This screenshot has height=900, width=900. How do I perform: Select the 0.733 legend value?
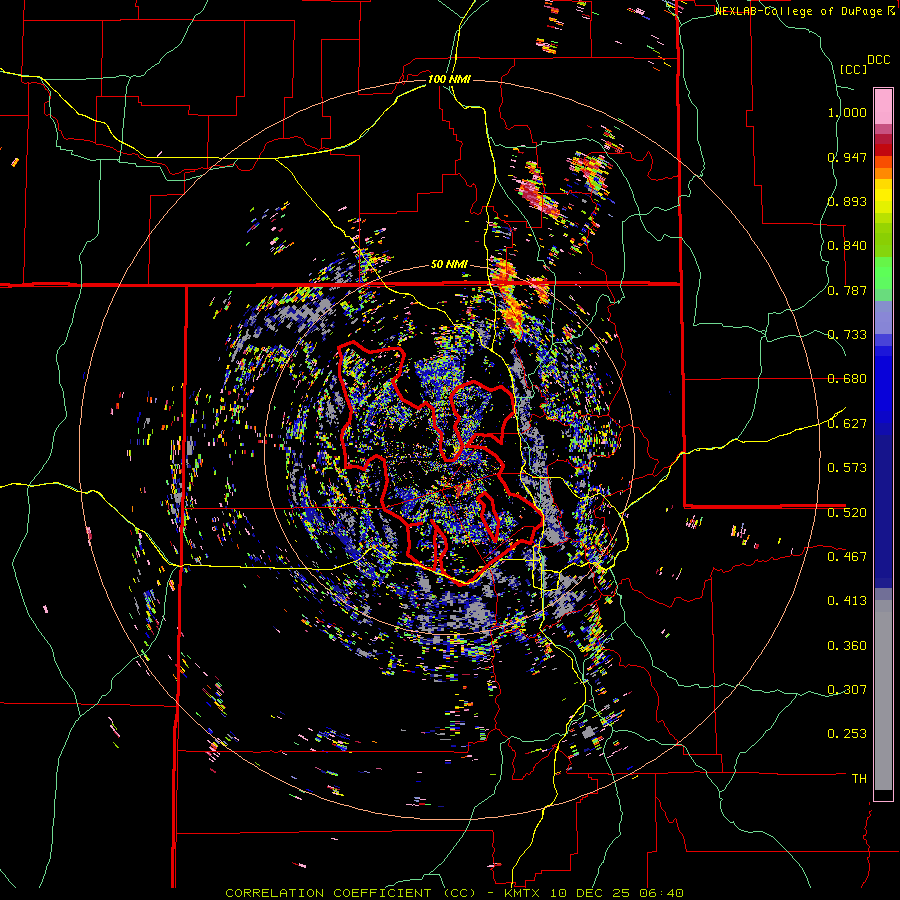pyautogui.click(x=847, y=335)
